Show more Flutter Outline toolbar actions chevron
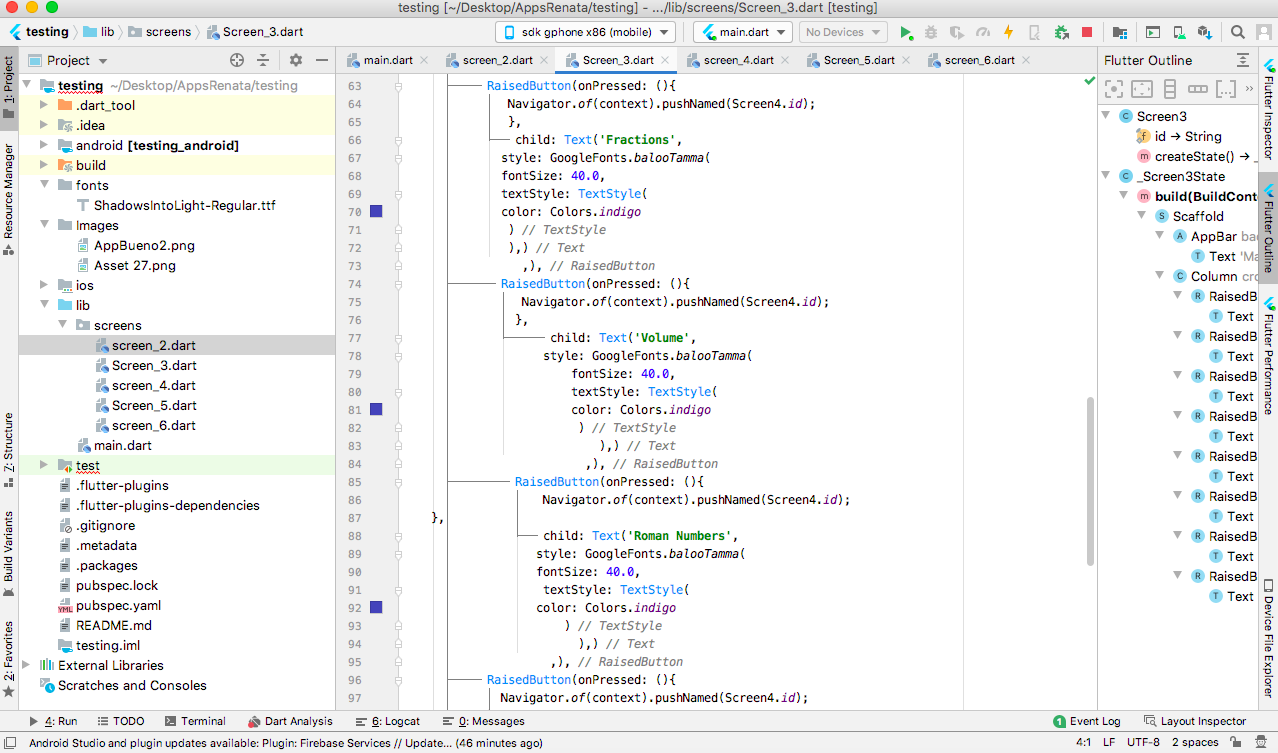The height and width of the screenshot is (753, 1278). point(1249,89)
